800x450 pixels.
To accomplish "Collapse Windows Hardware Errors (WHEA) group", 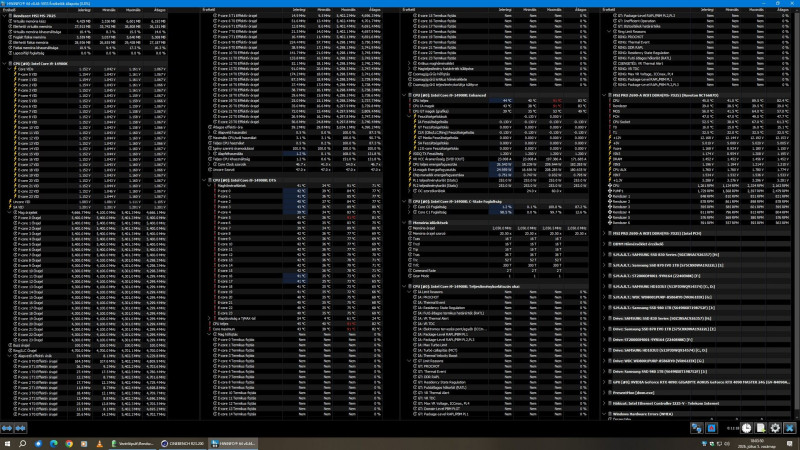I will pyautogui.click(x=604, y=414).
